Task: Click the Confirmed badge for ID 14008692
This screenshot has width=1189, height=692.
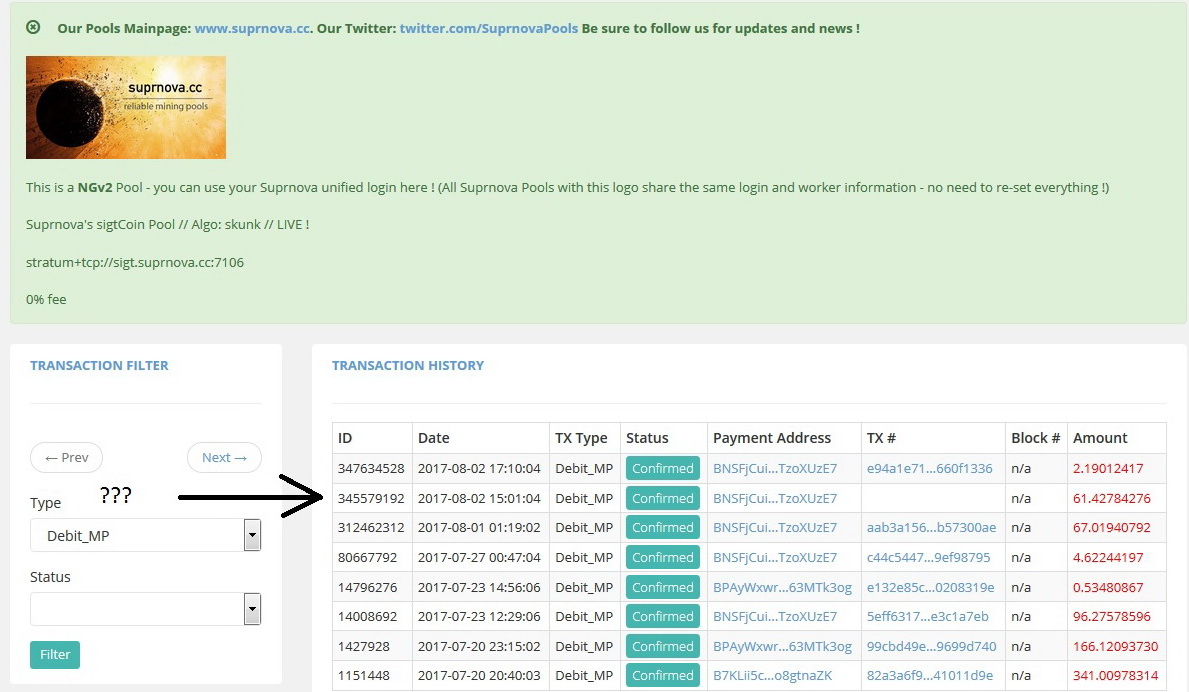Action: (663, 616)
